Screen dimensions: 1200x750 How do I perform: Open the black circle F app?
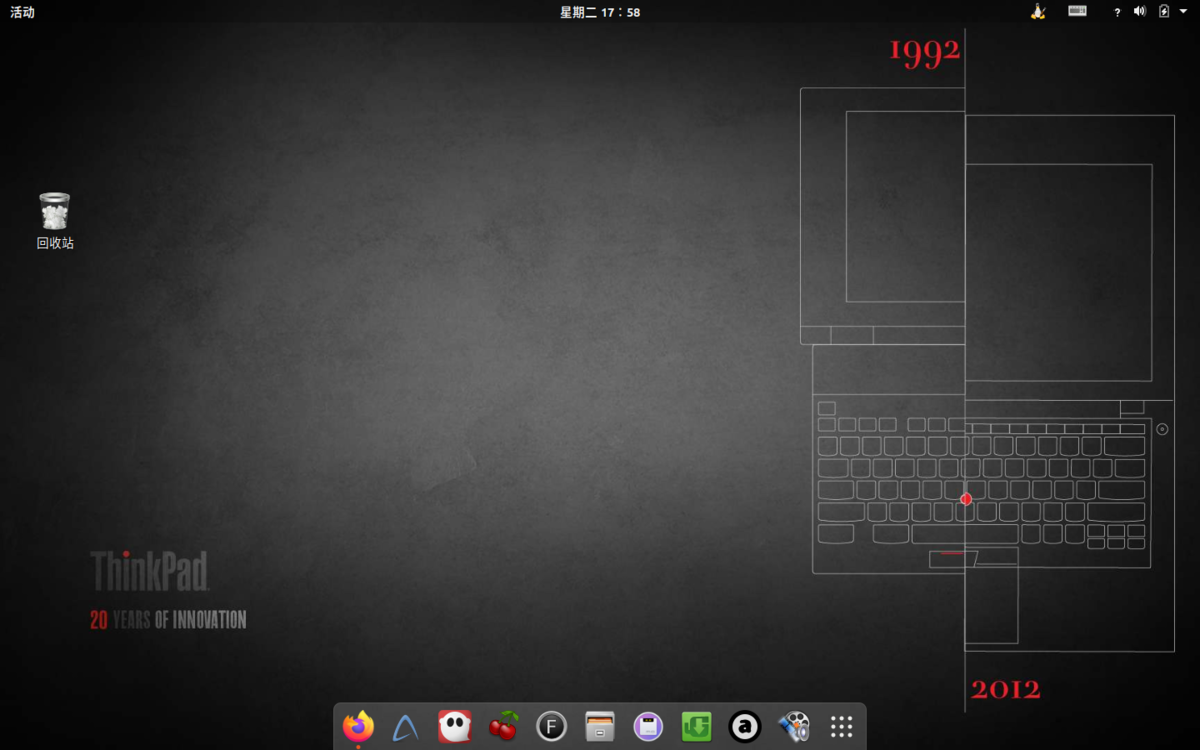click(x=551, y=726)
